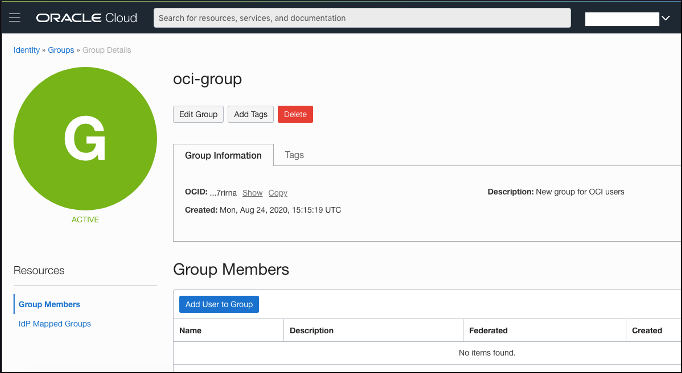Open IdP Mapped Groups resource

click(54, 324)
